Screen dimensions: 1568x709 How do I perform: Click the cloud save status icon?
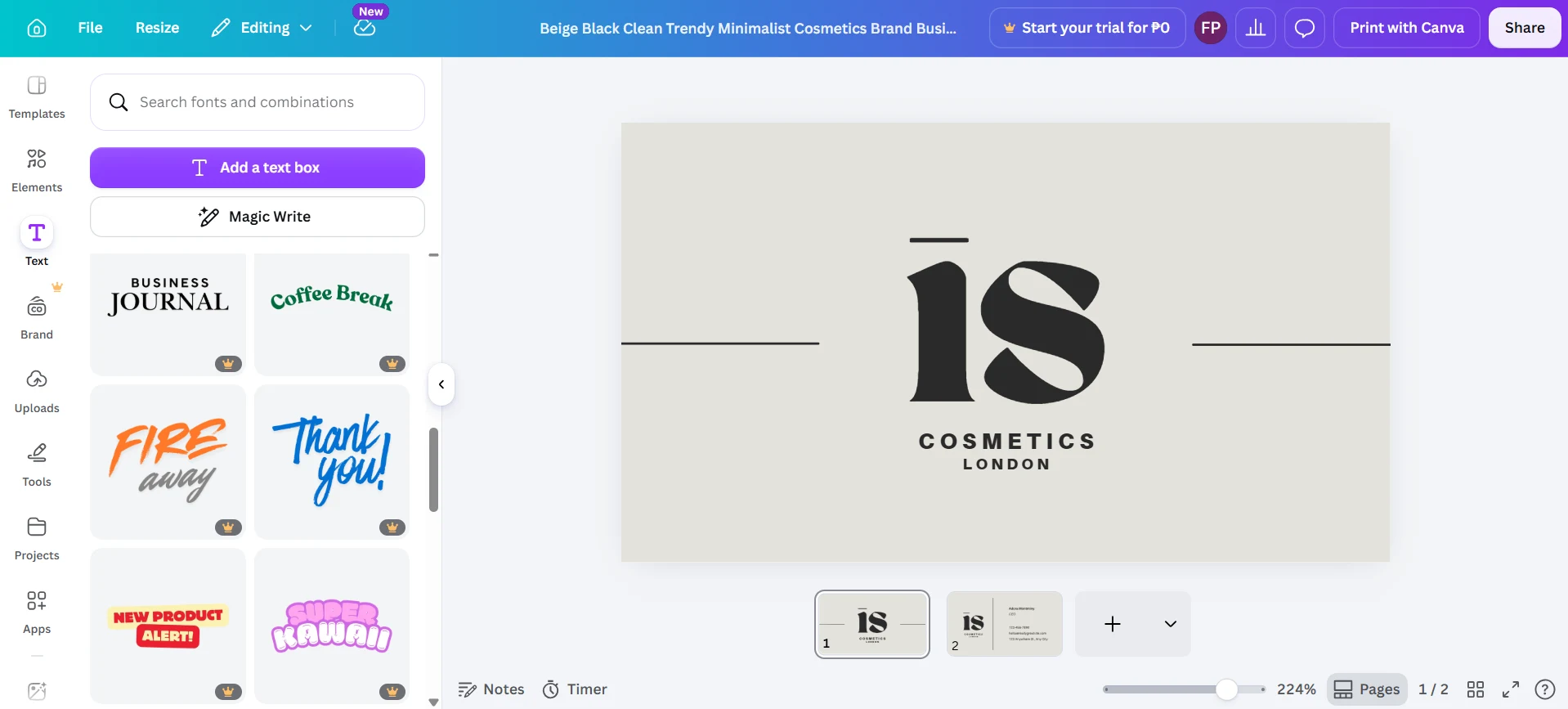click(x=365, y=28)
